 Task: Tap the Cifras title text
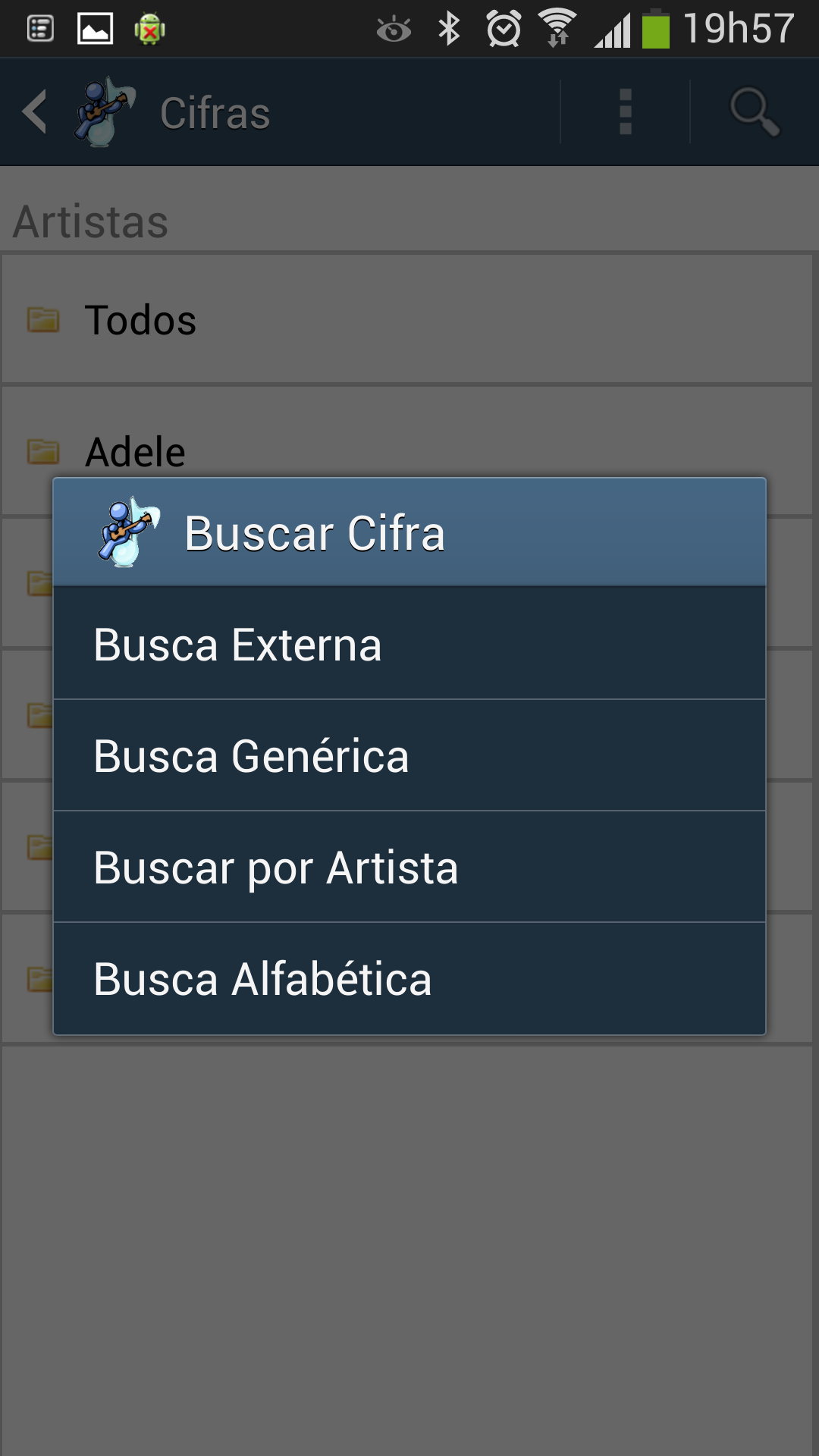click(x=215, y=113)
